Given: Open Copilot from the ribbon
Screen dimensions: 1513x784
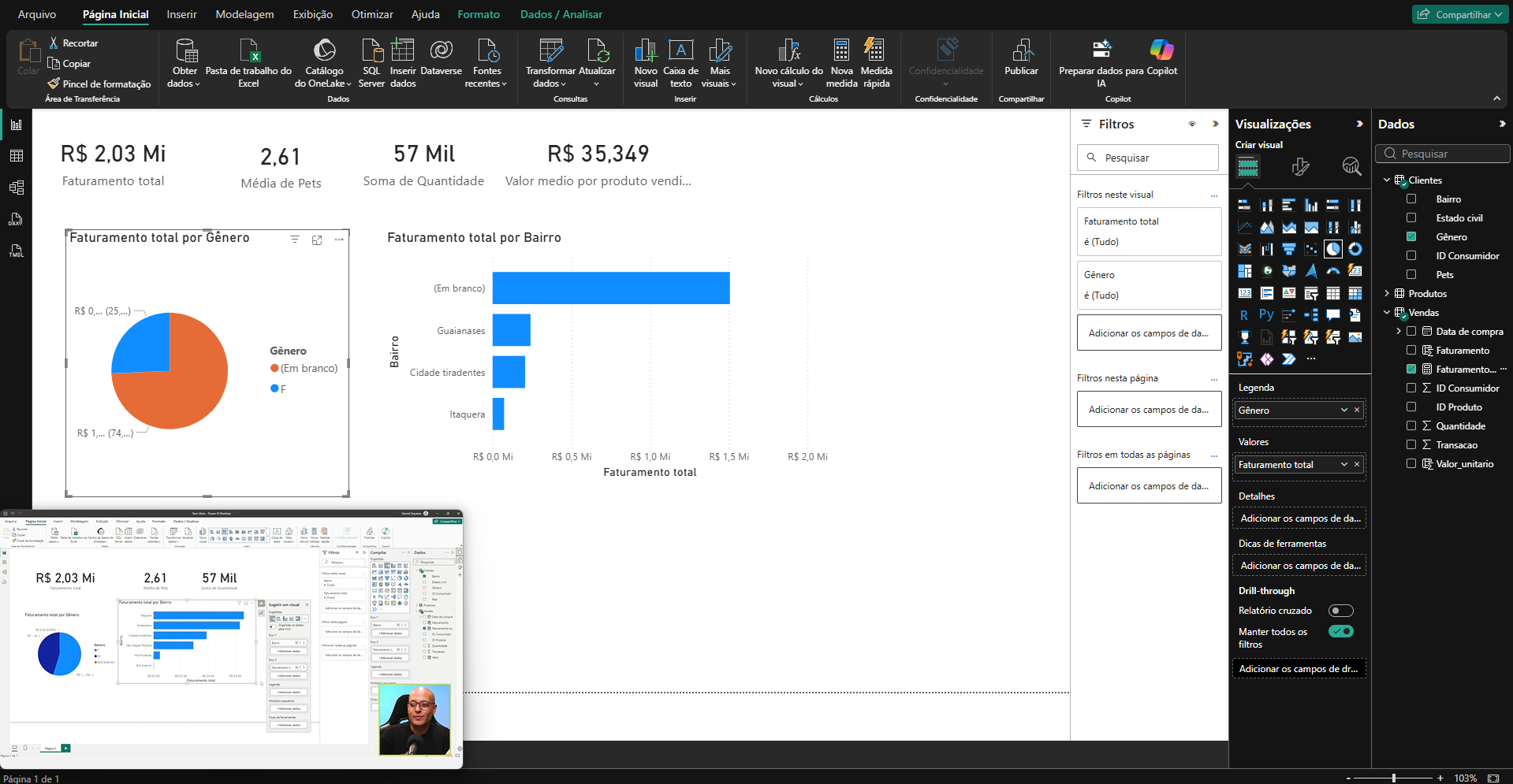Looking at the screenshot, I should click(x=1161, y=52).
